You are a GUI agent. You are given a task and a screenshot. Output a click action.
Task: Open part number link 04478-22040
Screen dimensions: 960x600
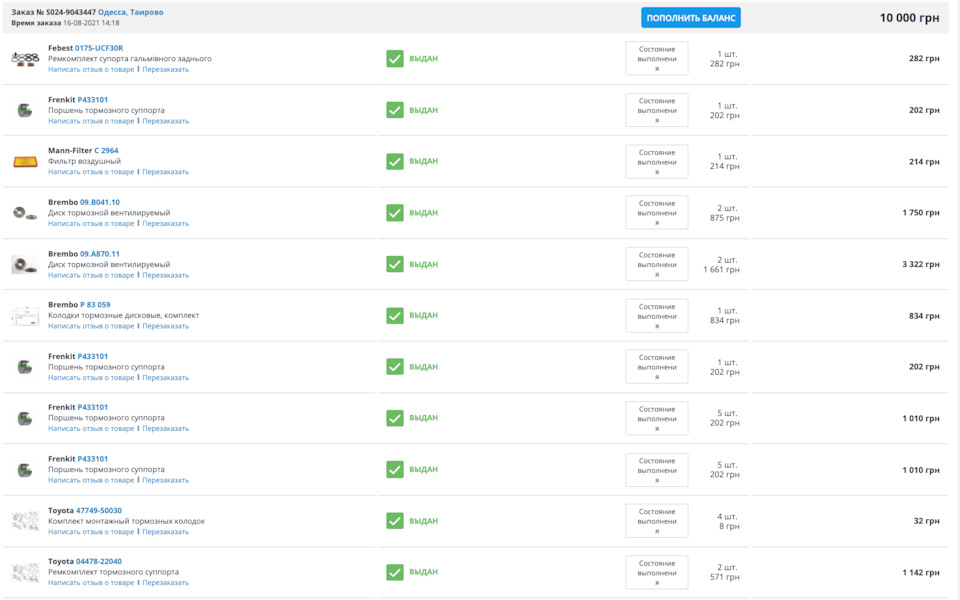pos(99,561)
